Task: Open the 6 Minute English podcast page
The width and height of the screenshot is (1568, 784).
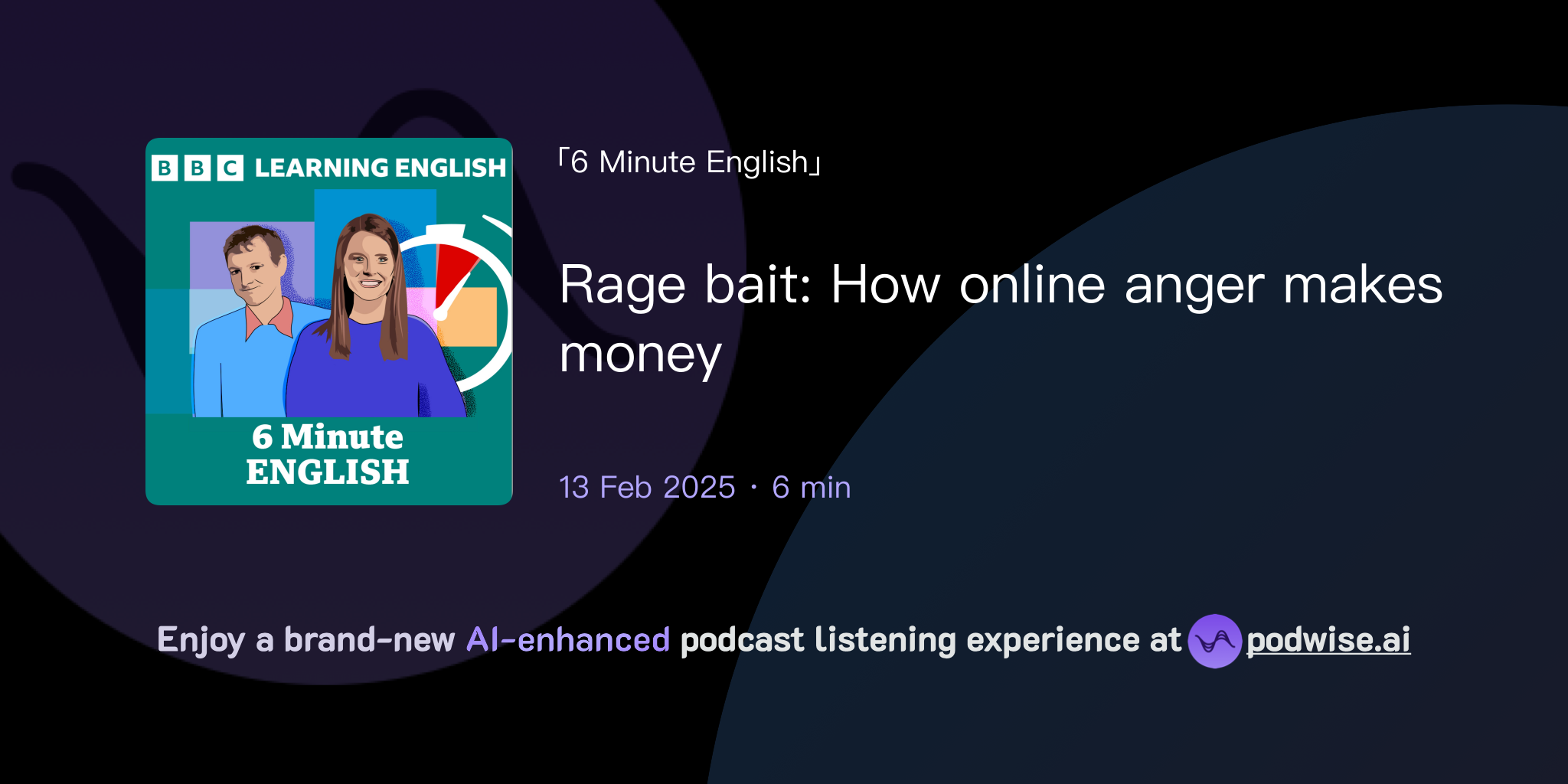Action: (x=688, y=162)
